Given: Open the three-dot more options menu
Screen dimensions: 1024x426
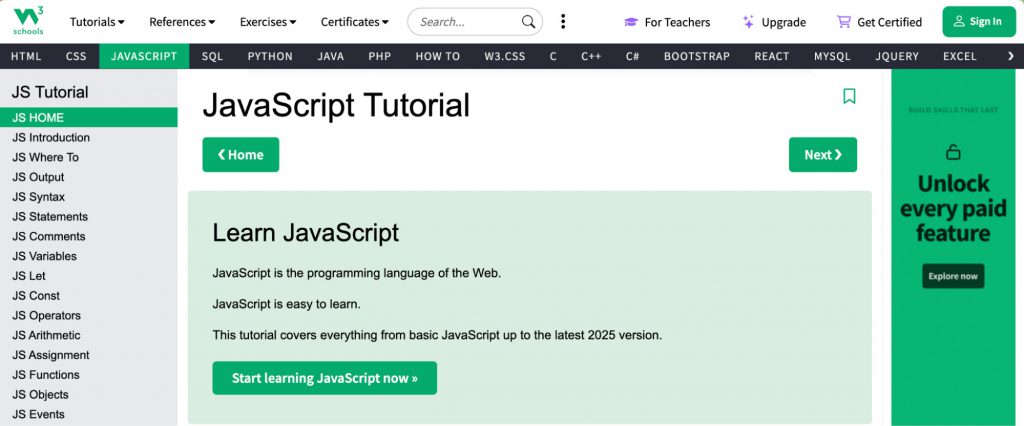Looking at the screenshot, I should [x=563, y=22].
